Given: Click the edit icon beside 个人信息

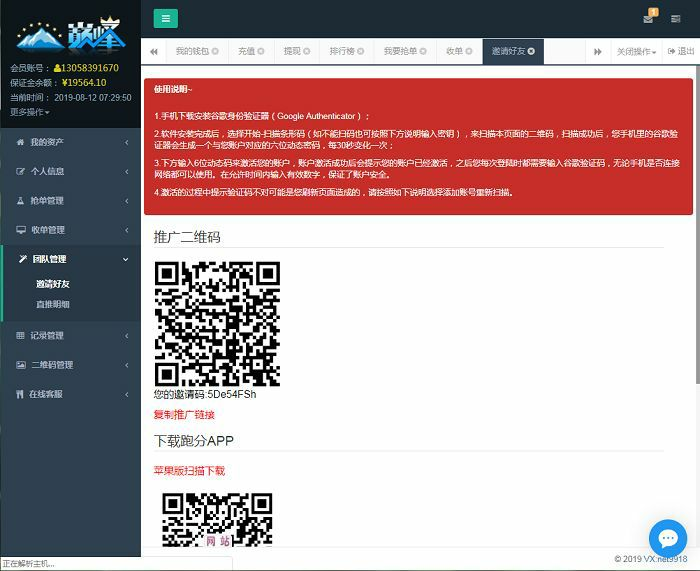Looking at the screenshot, I should (x=20, y=171).
